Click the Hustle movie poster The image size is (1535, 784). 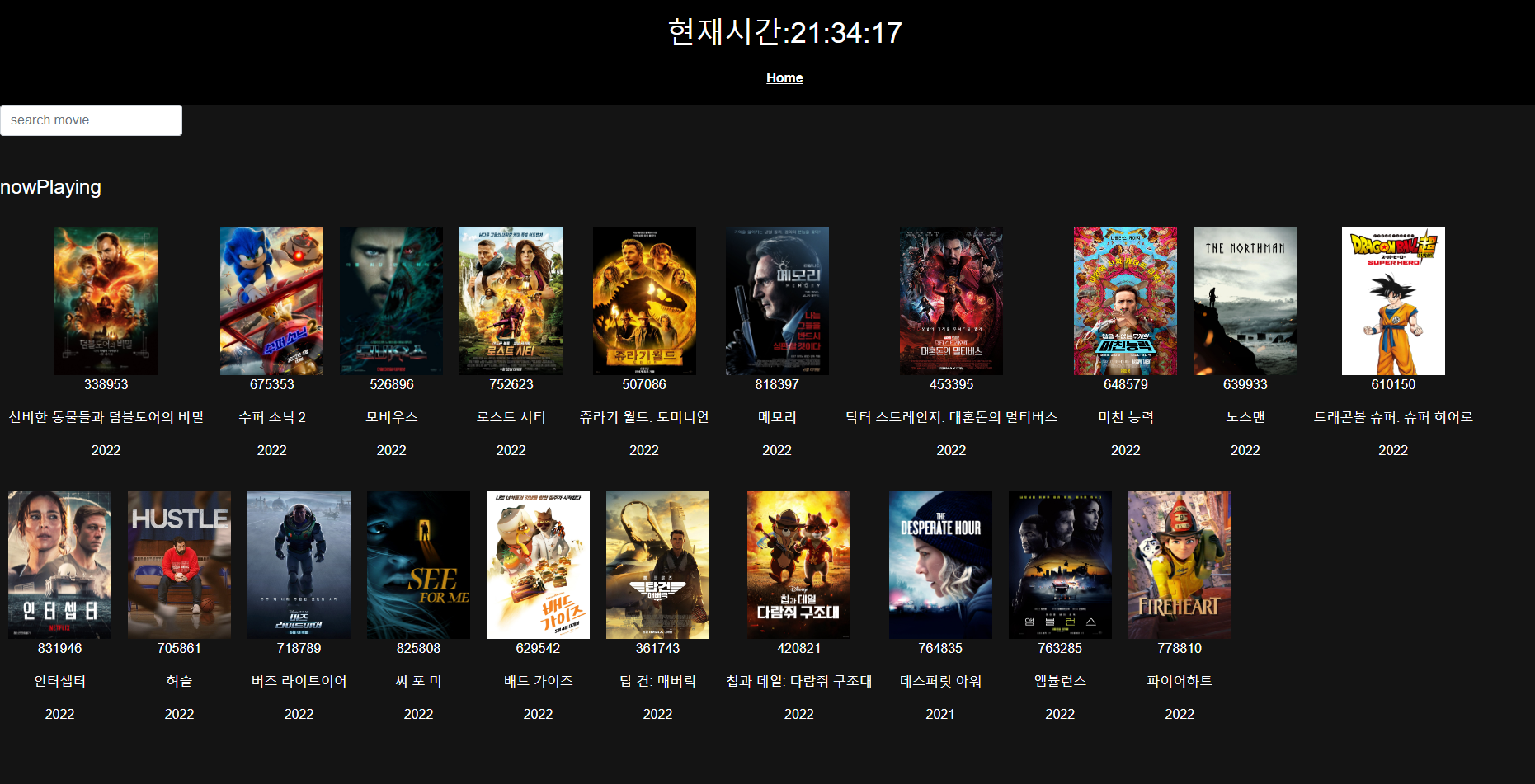coord(179,564)
